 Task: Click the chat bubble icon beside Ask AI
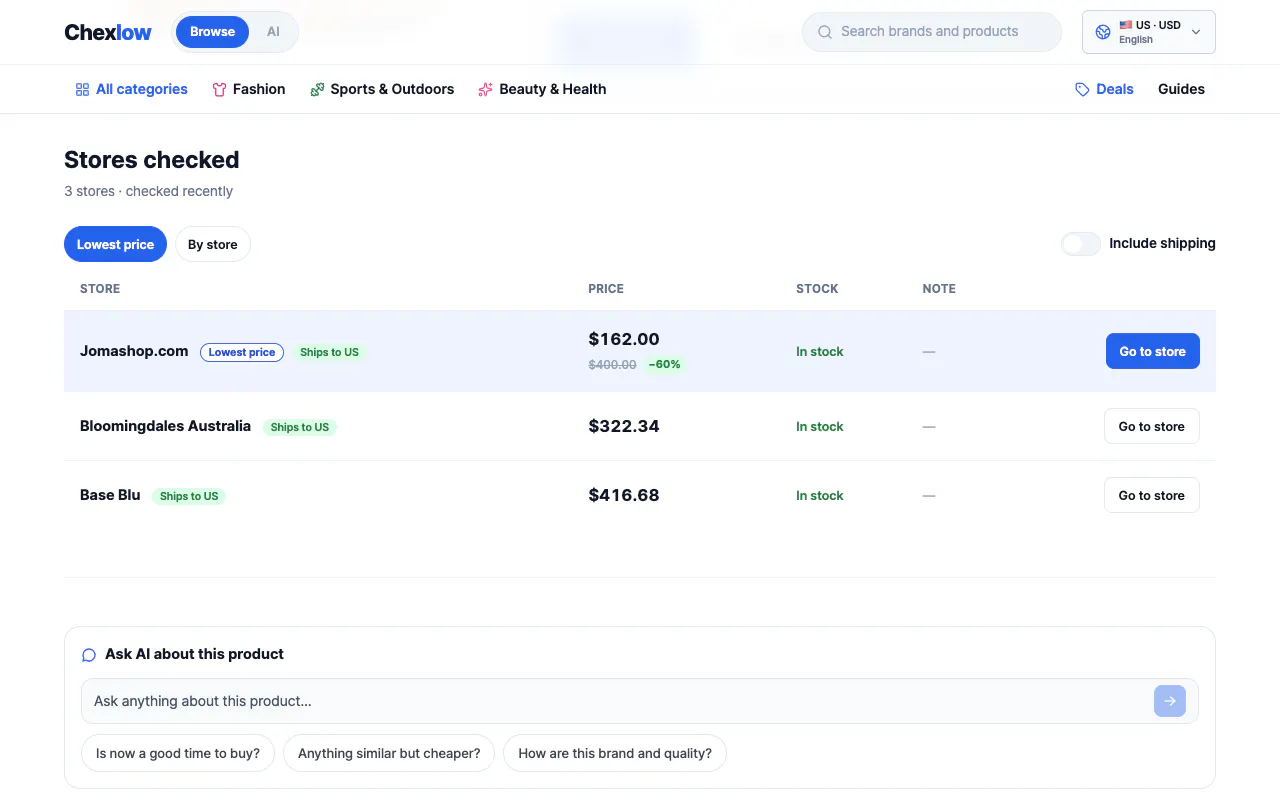click(x=89, y=655)
